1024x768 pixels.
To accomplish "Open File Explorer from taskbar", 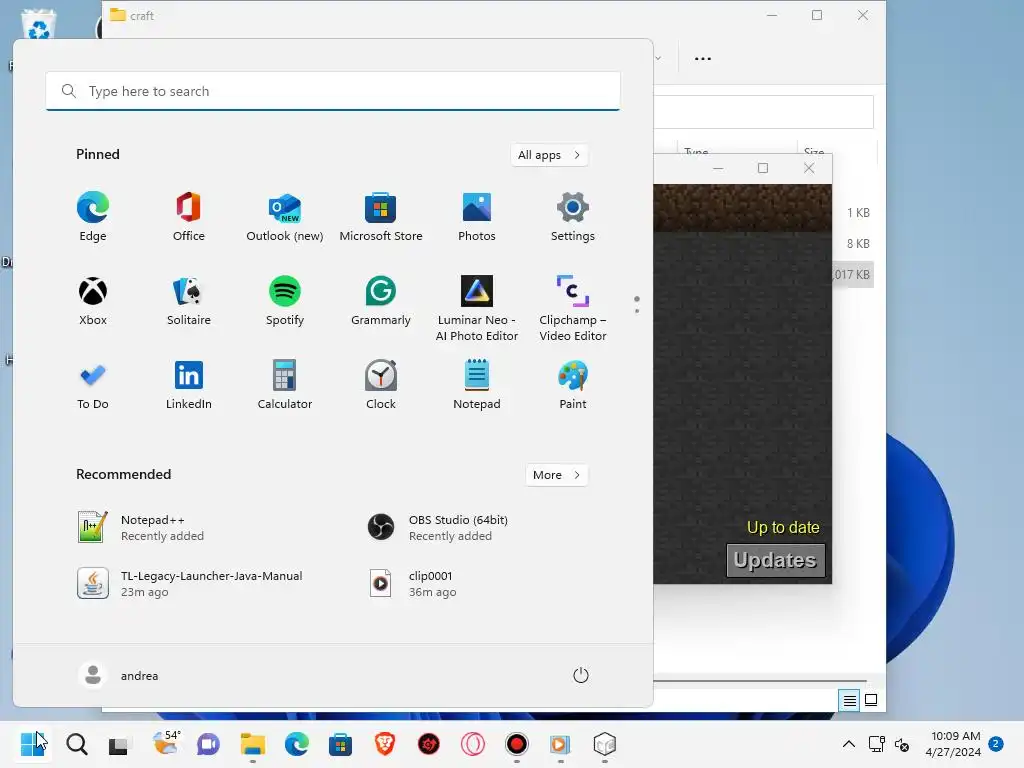I will (x=253, y=744).
